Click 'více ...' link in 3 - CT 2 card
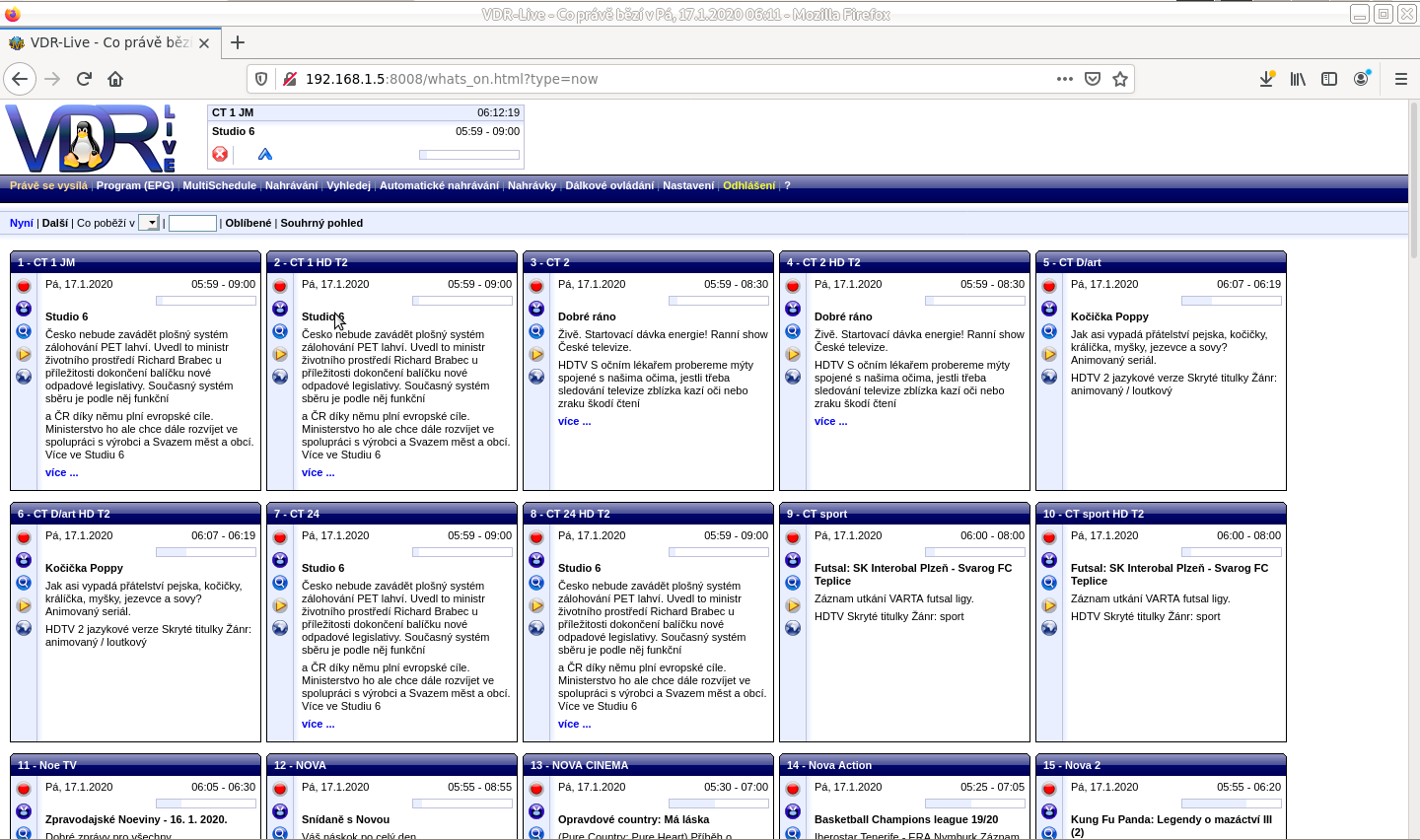This screenshot has height=840, width=1420. click(x=574, y=421)
